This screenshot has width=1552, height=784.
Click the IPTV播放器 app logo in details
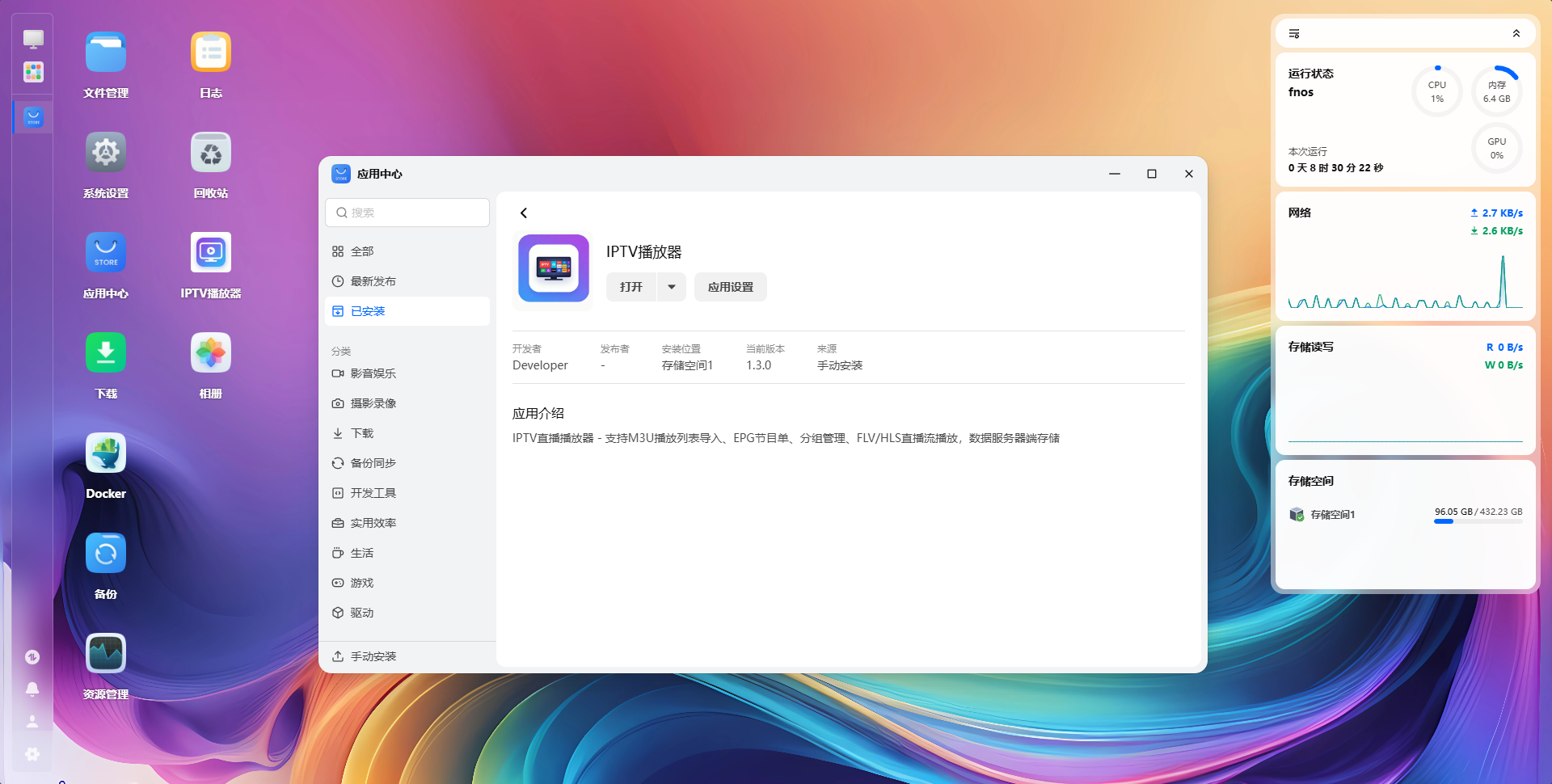(x=554, y=268)
